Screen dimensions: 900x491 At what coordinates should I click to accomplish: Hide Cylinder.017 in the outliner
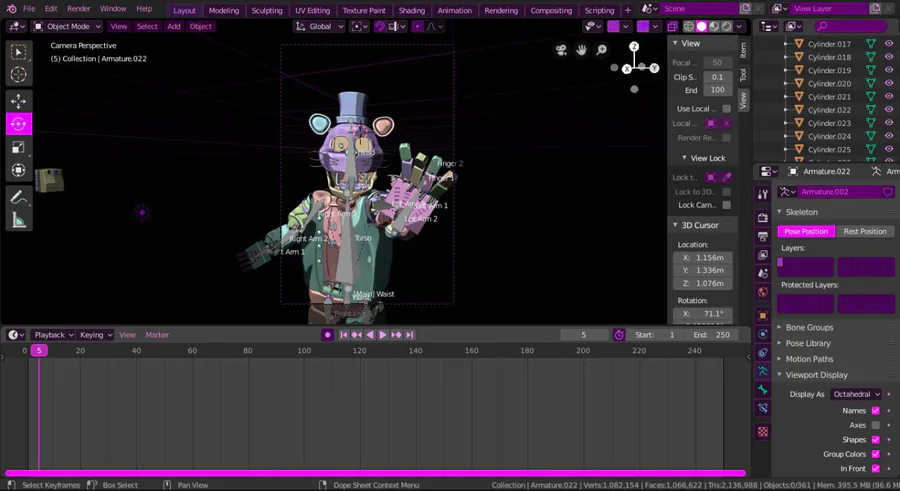pos(889,44)
